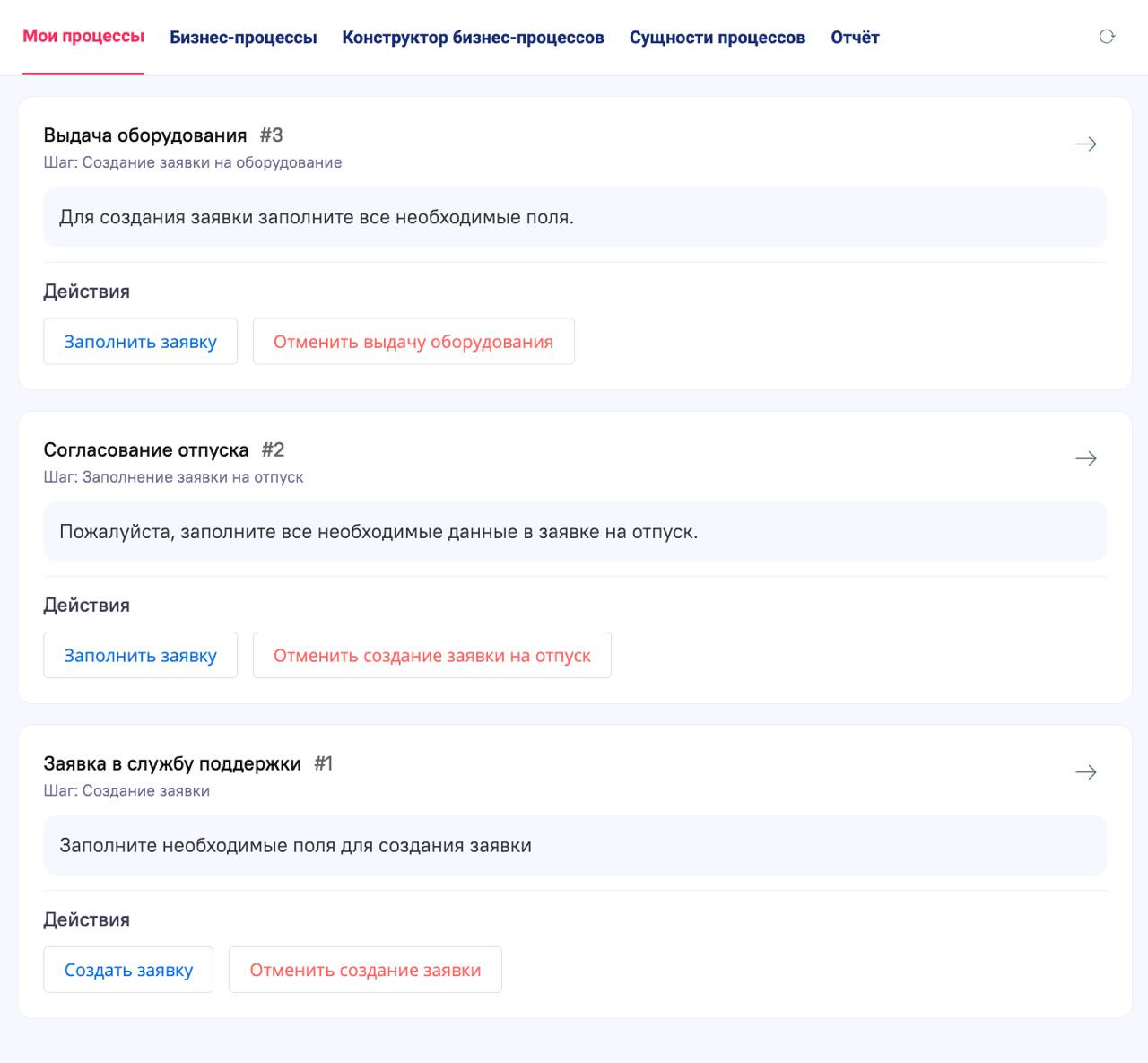Select the process title Выдача оборудования

[145, 135]
